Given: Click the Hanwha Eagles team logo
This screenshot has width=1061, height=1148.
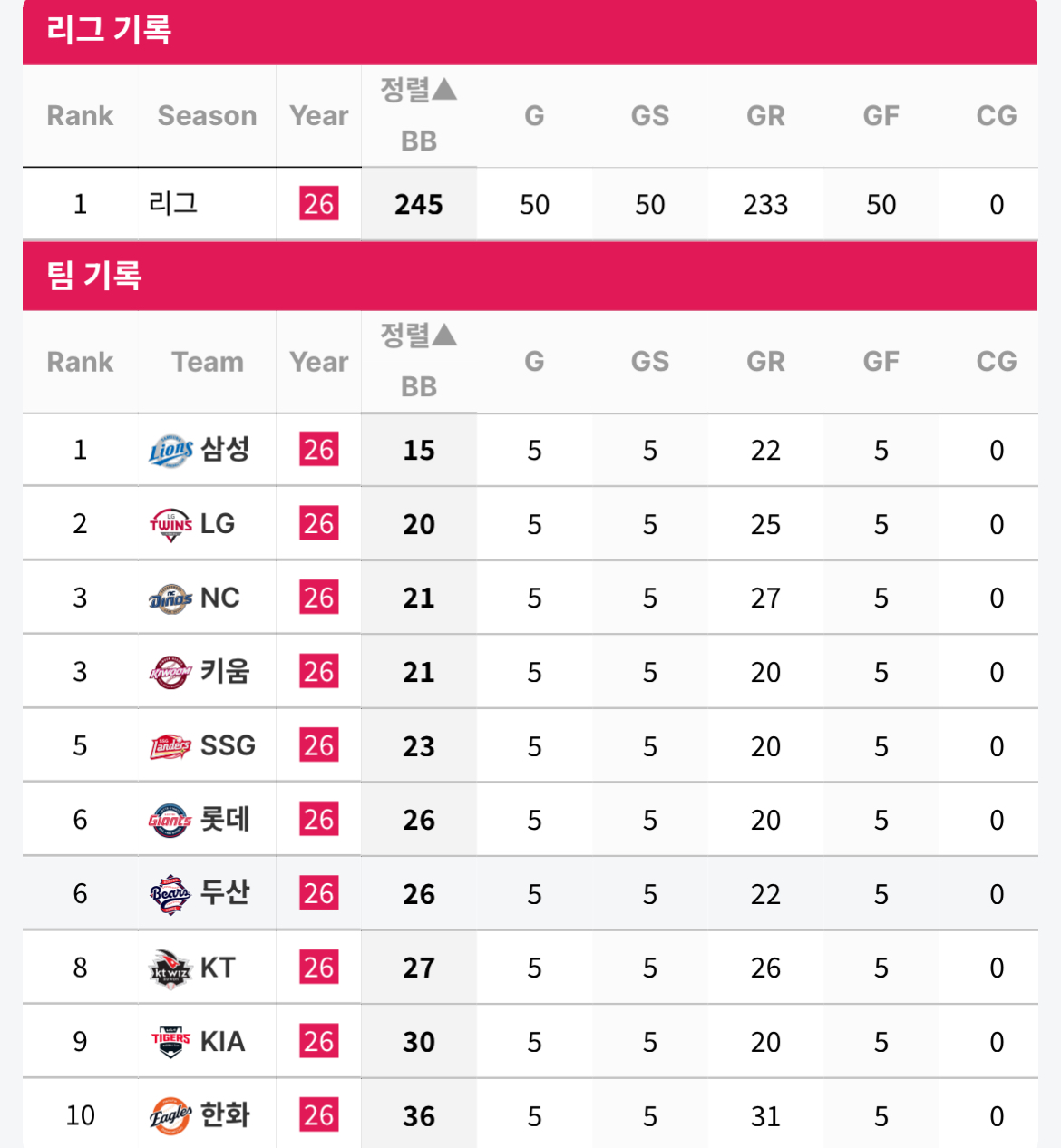Looking at the screenshot, I should pos(171,1116).
